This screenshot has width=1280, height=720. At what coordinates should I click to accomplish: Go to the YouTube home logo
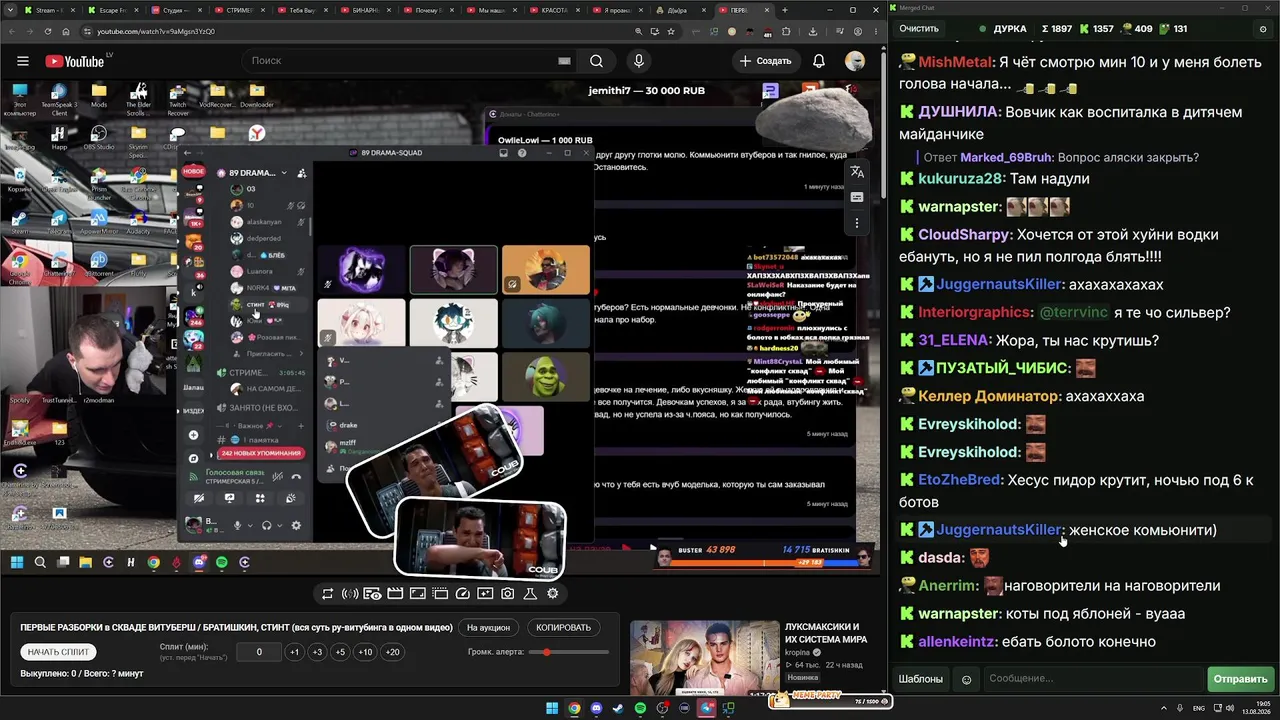point(75,61)
